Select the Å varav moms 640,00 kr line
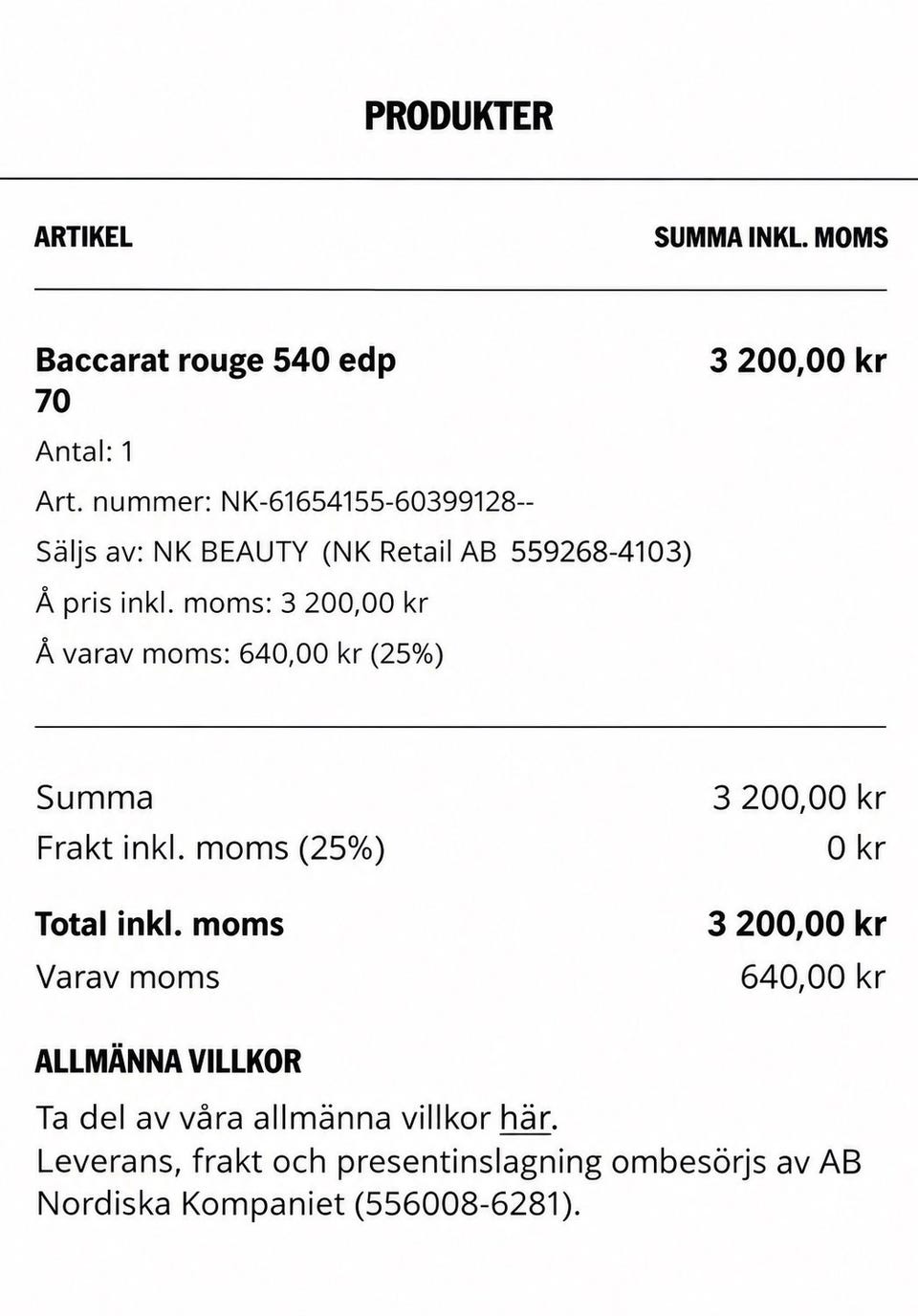This screenshot has width=918, height=1316. click(239, 654)
